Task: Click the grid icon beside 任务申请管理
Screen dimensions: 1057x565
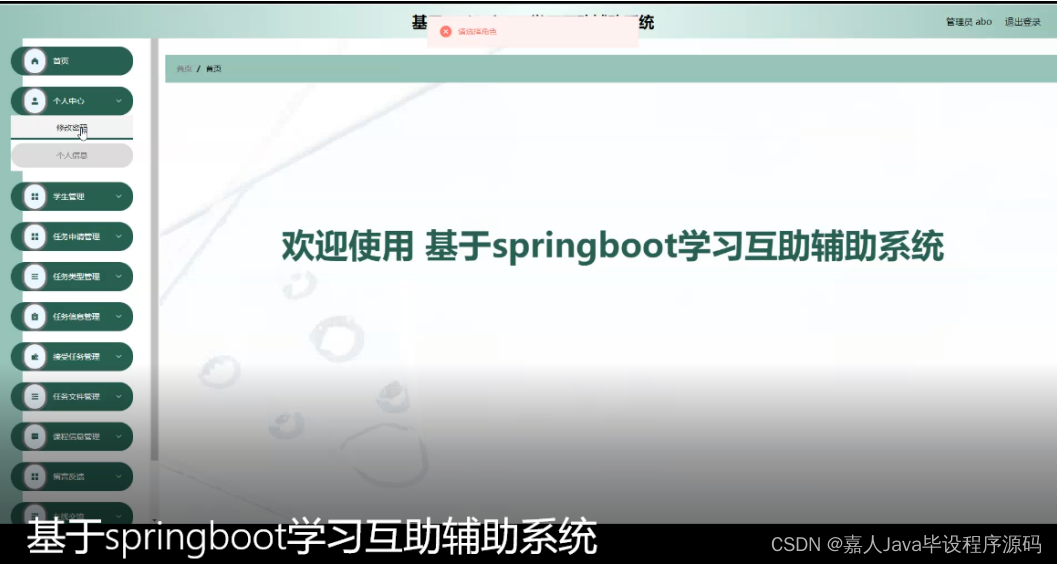Action: [35, 237]
